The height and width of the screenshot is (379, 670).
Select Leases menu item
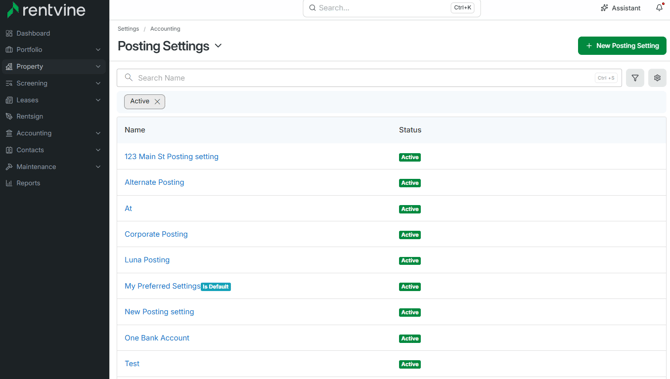point(27,100)
